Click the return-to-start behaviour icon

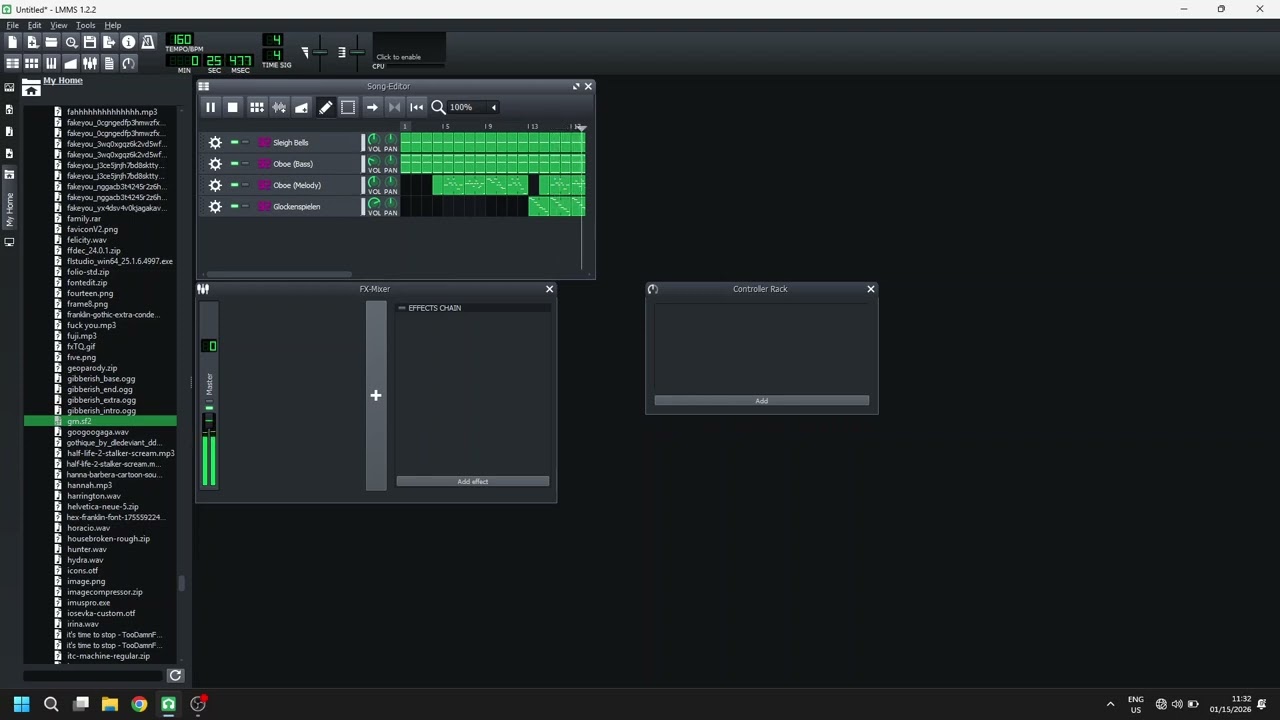(416, 107)
